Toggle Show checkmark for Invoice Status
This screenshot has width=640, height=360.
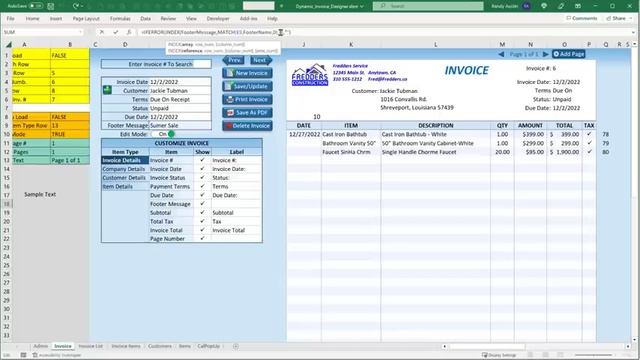point(202,178)
